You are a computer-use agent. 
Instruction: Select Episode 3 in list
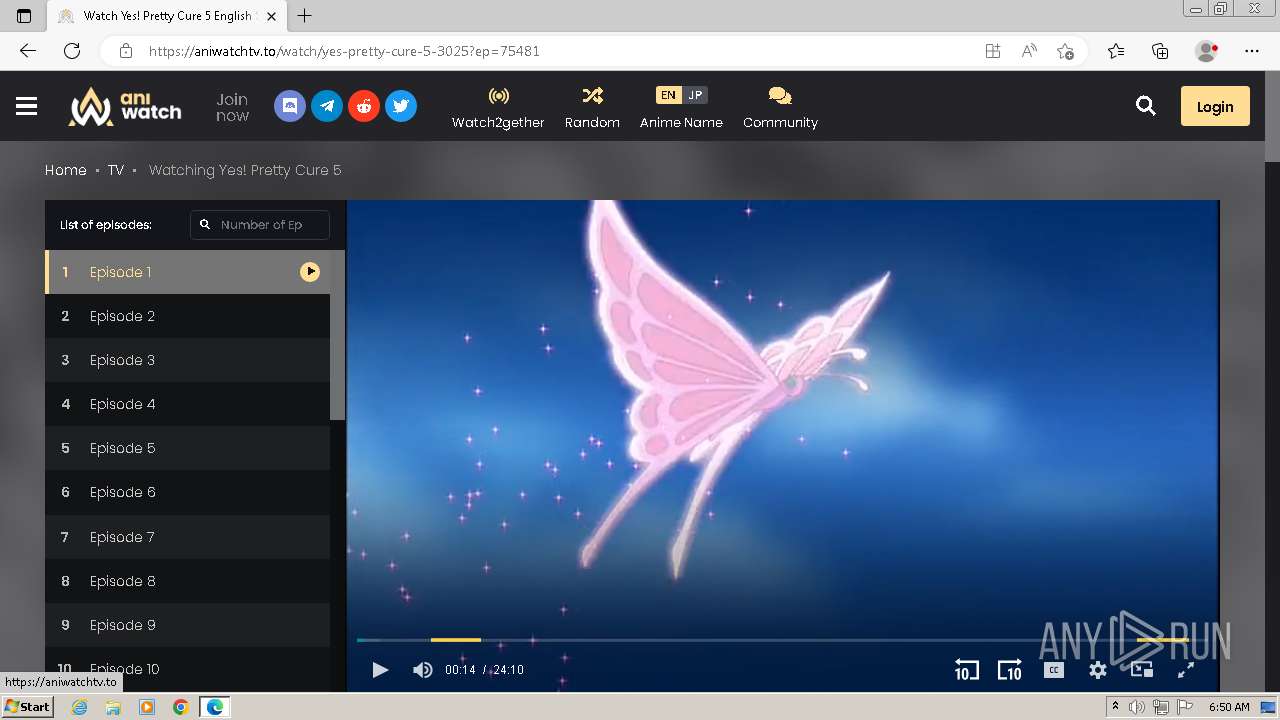[187, 360]
